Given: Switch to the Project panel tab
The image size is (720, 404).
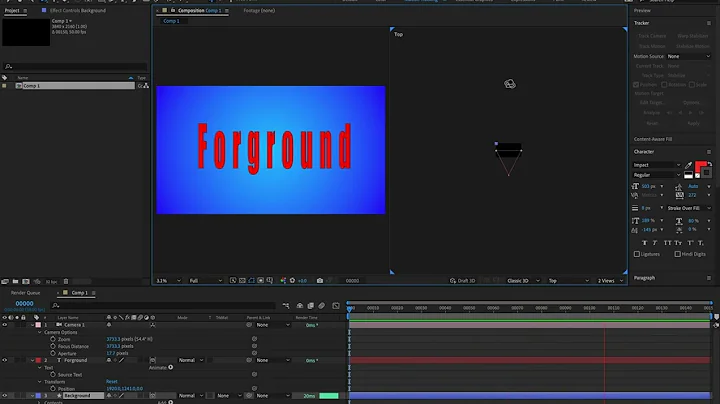Looking at the screenshot, I should 12,10.
